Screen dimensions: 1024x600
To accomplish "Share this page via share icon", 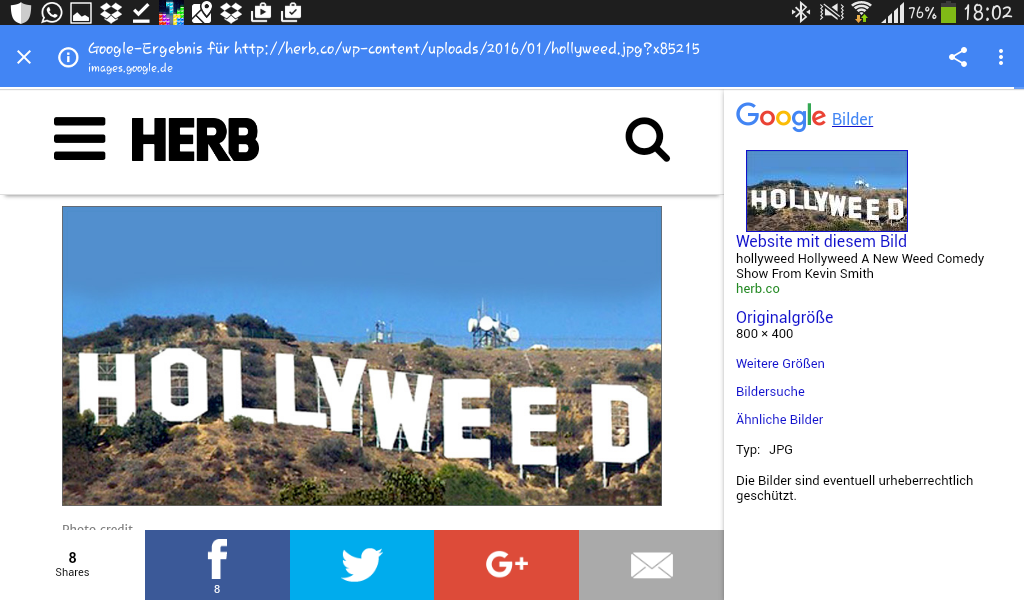I will pyautogui.click(x=958, y=57).
